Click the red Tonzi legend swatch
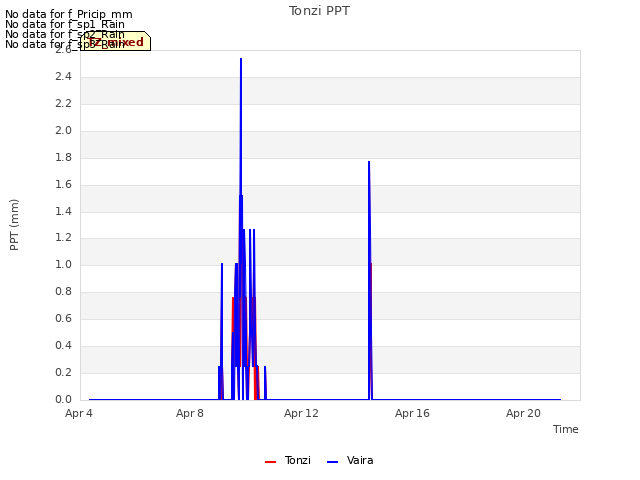Image resolution: width=640 pixels, height=480 pixels. tap(270, 462)
